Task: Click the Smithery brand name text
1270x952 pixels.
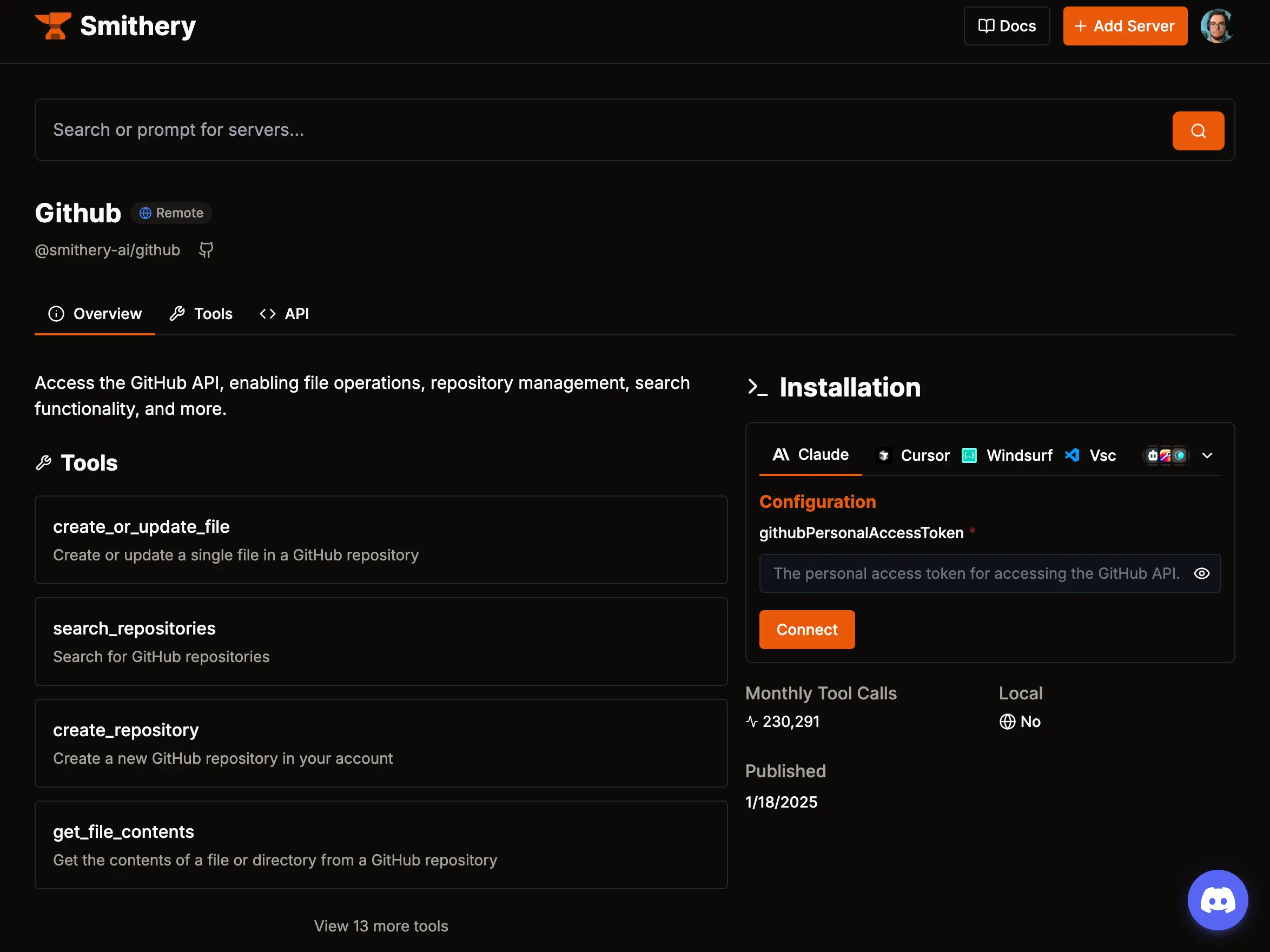Action: point(138,27)
